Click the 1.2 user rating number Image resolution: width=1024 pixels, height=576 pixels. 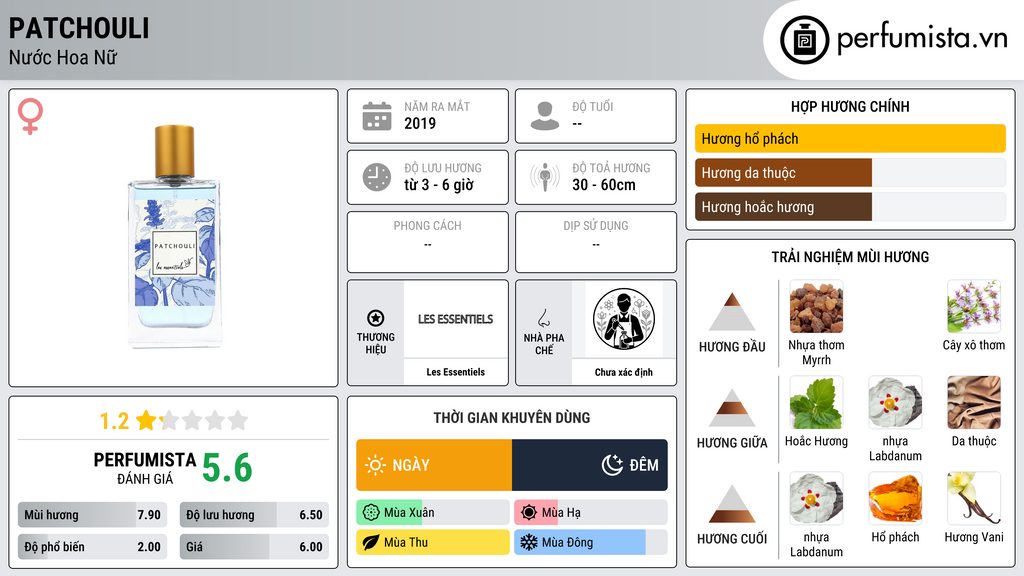tap(114, 421)
